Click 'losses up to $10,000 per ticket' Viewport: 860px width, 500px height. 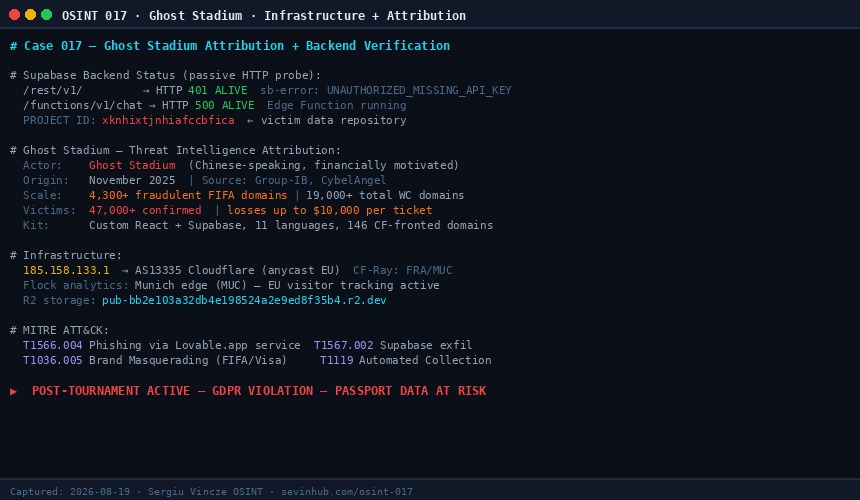coord(330,210)
